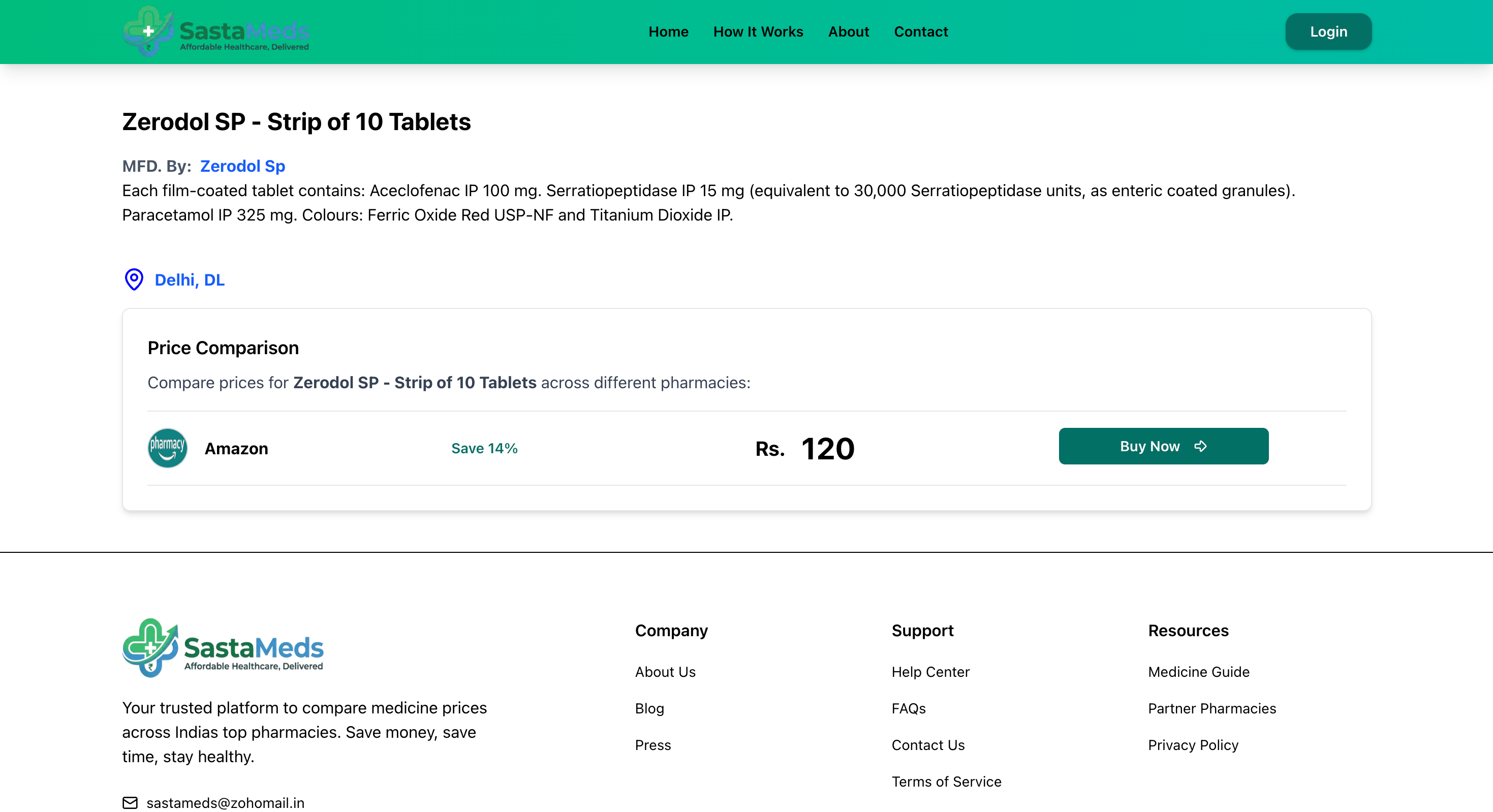
Task: Click the Resources footer heading
Action: (1189, 631)
